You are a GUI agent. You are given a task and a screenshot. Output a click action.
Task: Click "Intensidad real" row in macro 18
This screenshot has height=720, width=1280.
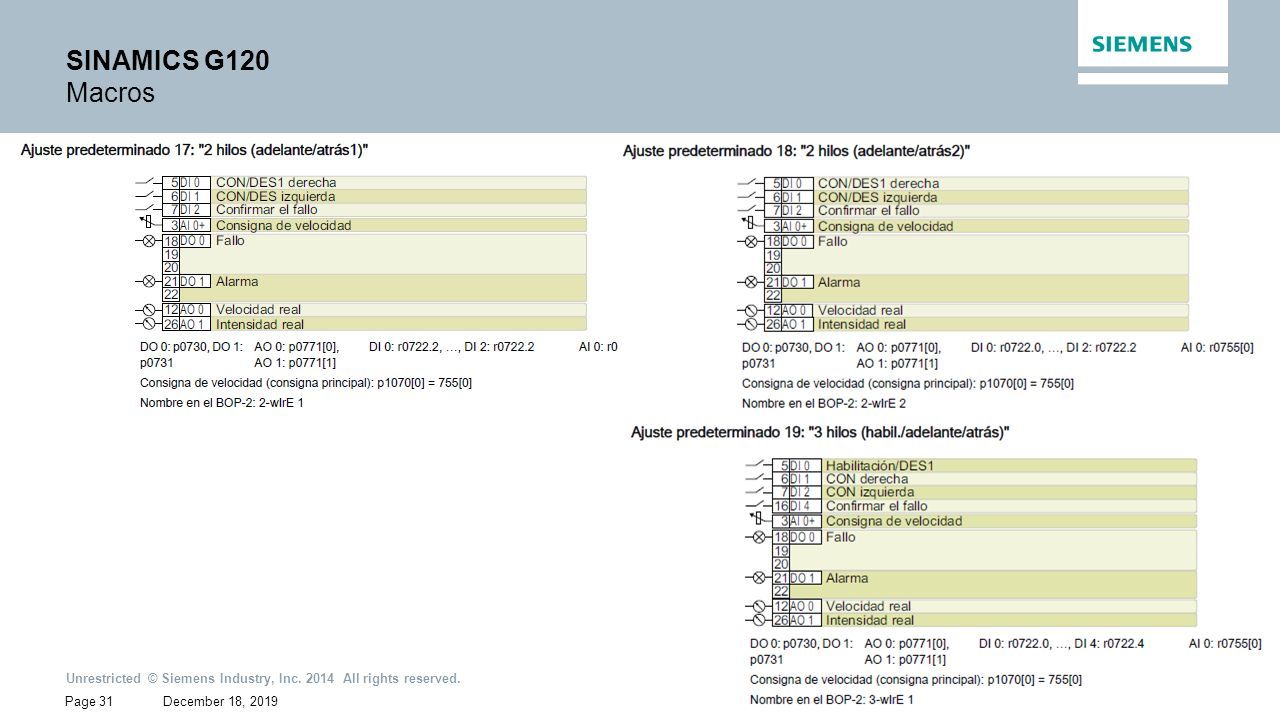pyautogui.click(x=976, y=325)
